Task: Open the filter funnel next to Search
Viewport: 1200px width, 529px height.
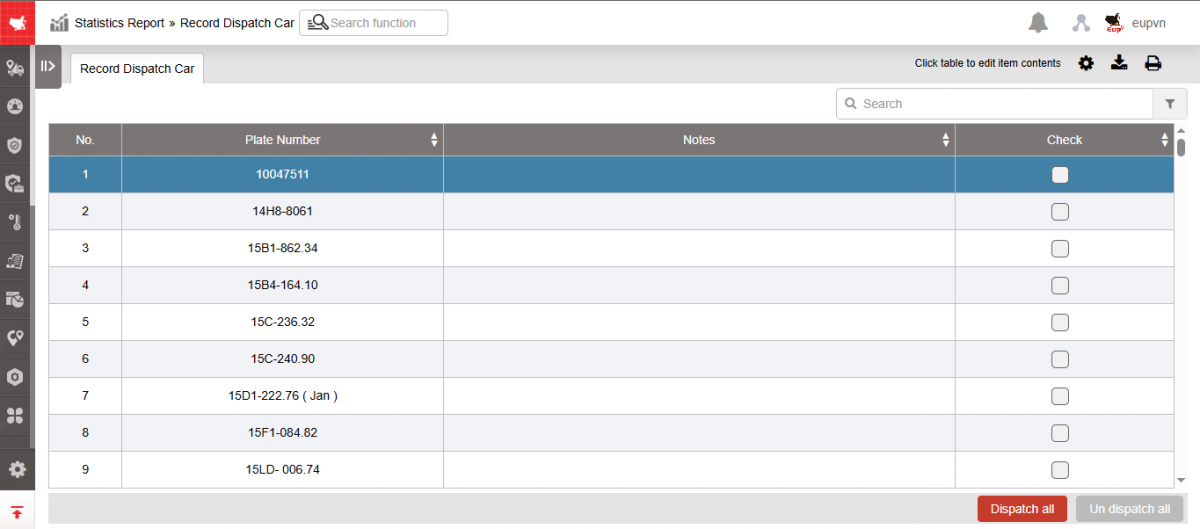Action: pyautogui.click(x=1169, y=104)
